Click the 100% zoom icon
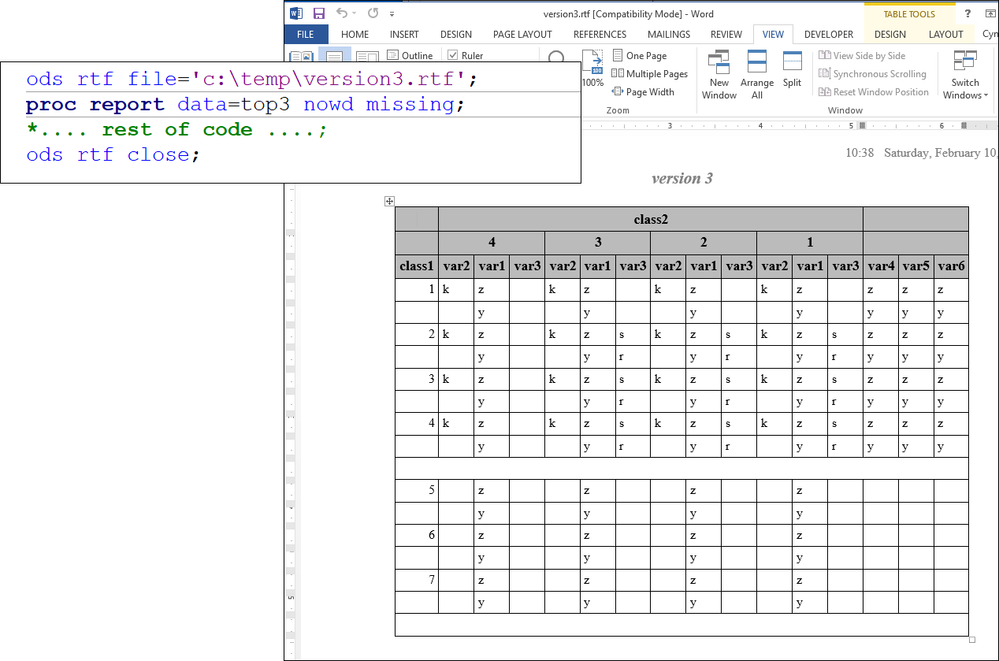Screen dimensions: 999x661 coord(593,69)
